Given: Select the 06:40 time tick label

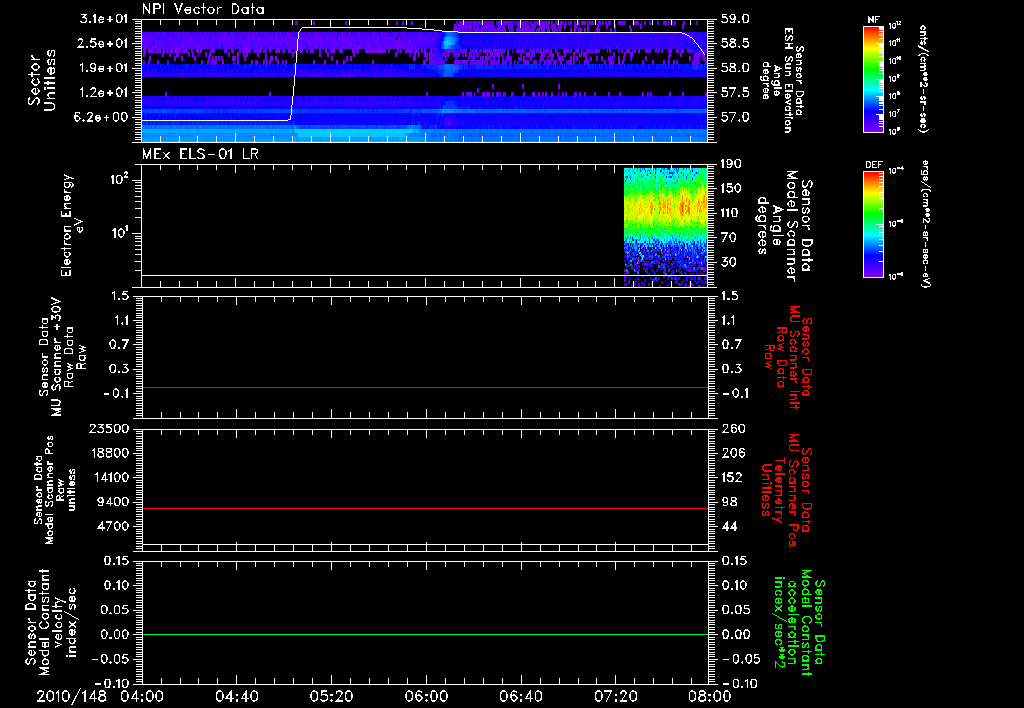Looking at the screenshot, I should (x=520, y=696).
